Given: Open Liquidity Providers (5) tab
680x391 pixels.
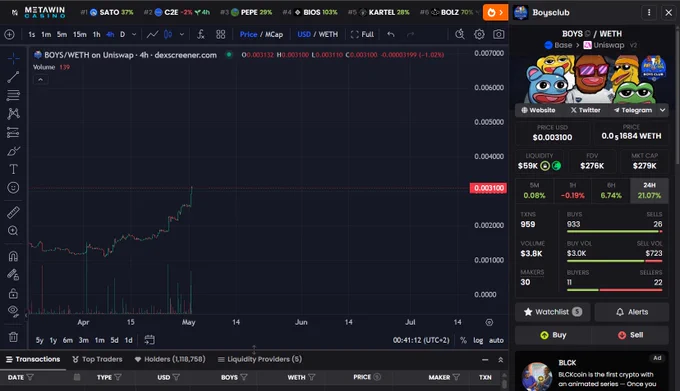Looking at the screenshot, I should click(260, 359).
